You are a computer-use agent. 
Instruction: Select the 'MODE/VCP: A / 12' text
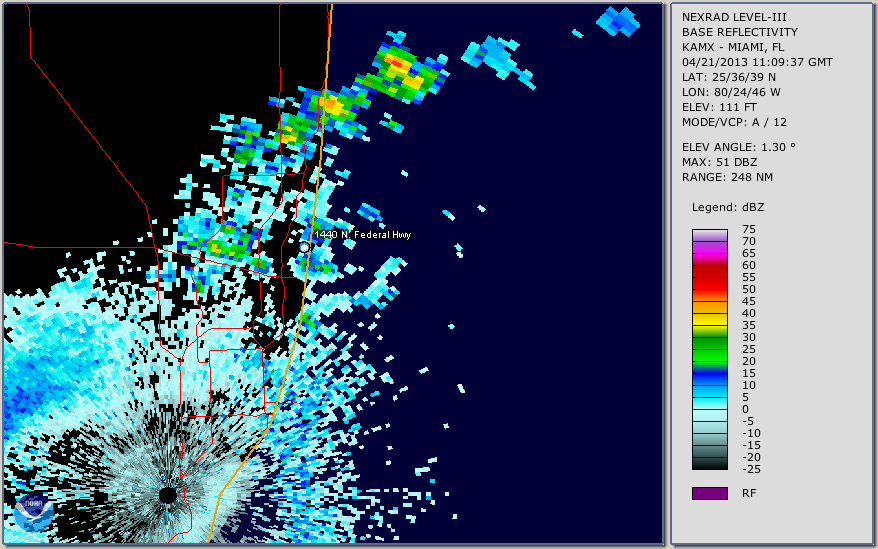point(734,122)
